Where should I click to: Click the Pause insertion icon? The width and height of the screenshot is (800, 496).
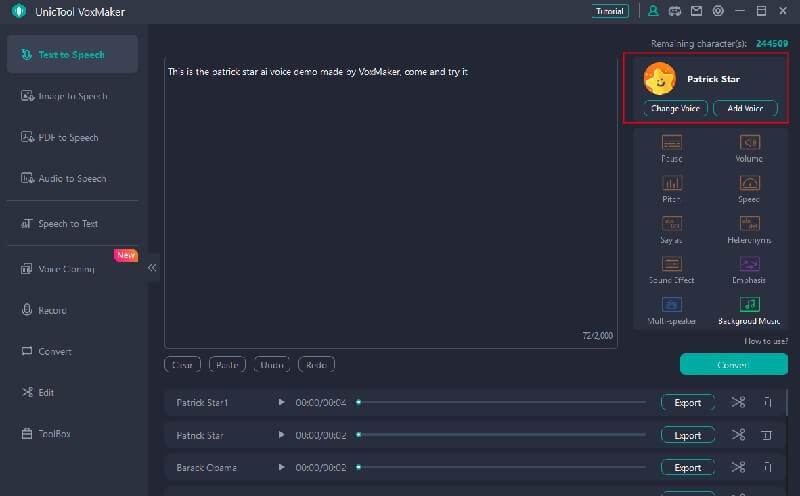672,143
